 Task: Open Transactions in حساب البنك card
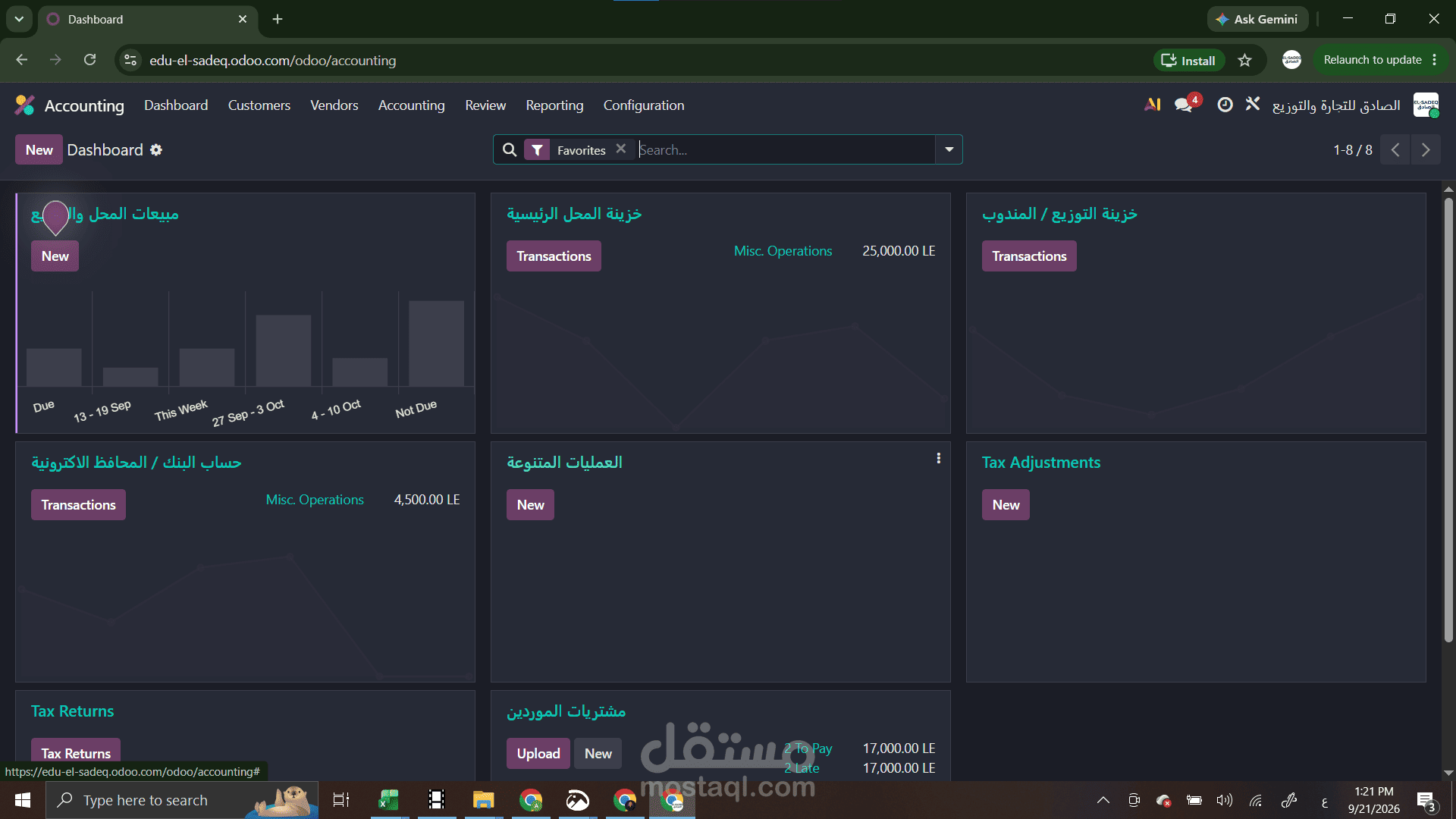click(78, 505)
